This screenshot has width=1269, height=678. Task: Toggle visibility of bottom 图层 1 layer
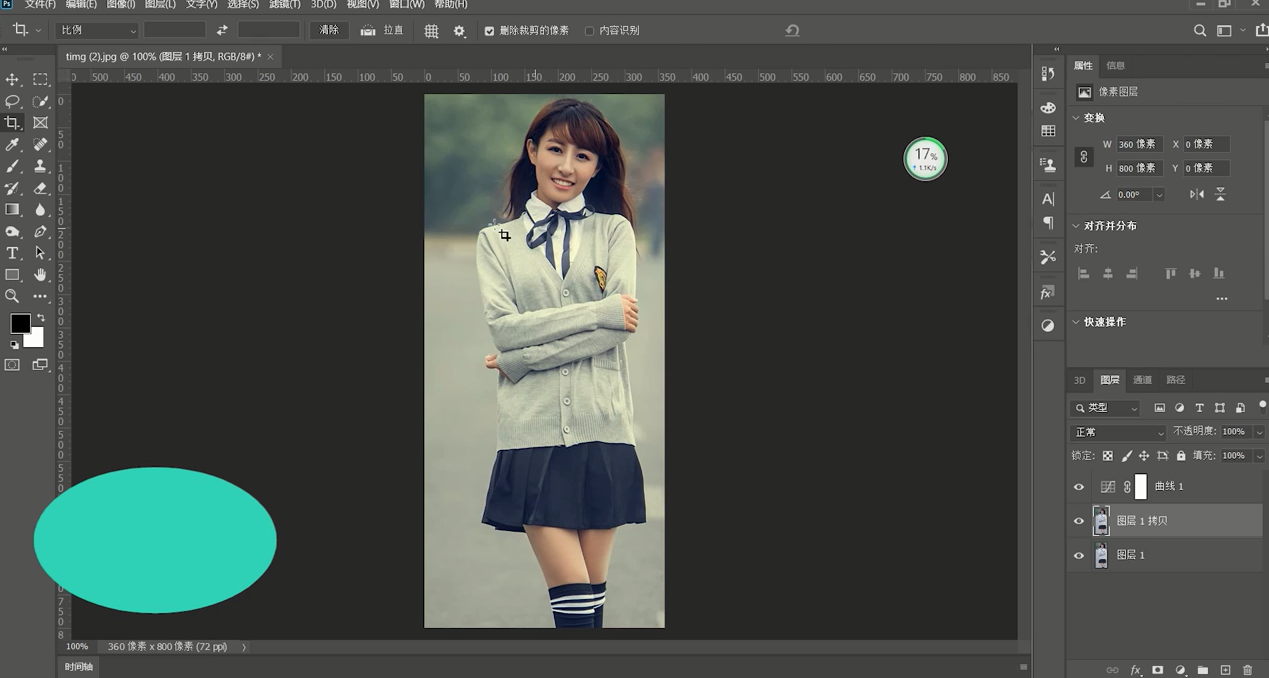[1078, 555]
